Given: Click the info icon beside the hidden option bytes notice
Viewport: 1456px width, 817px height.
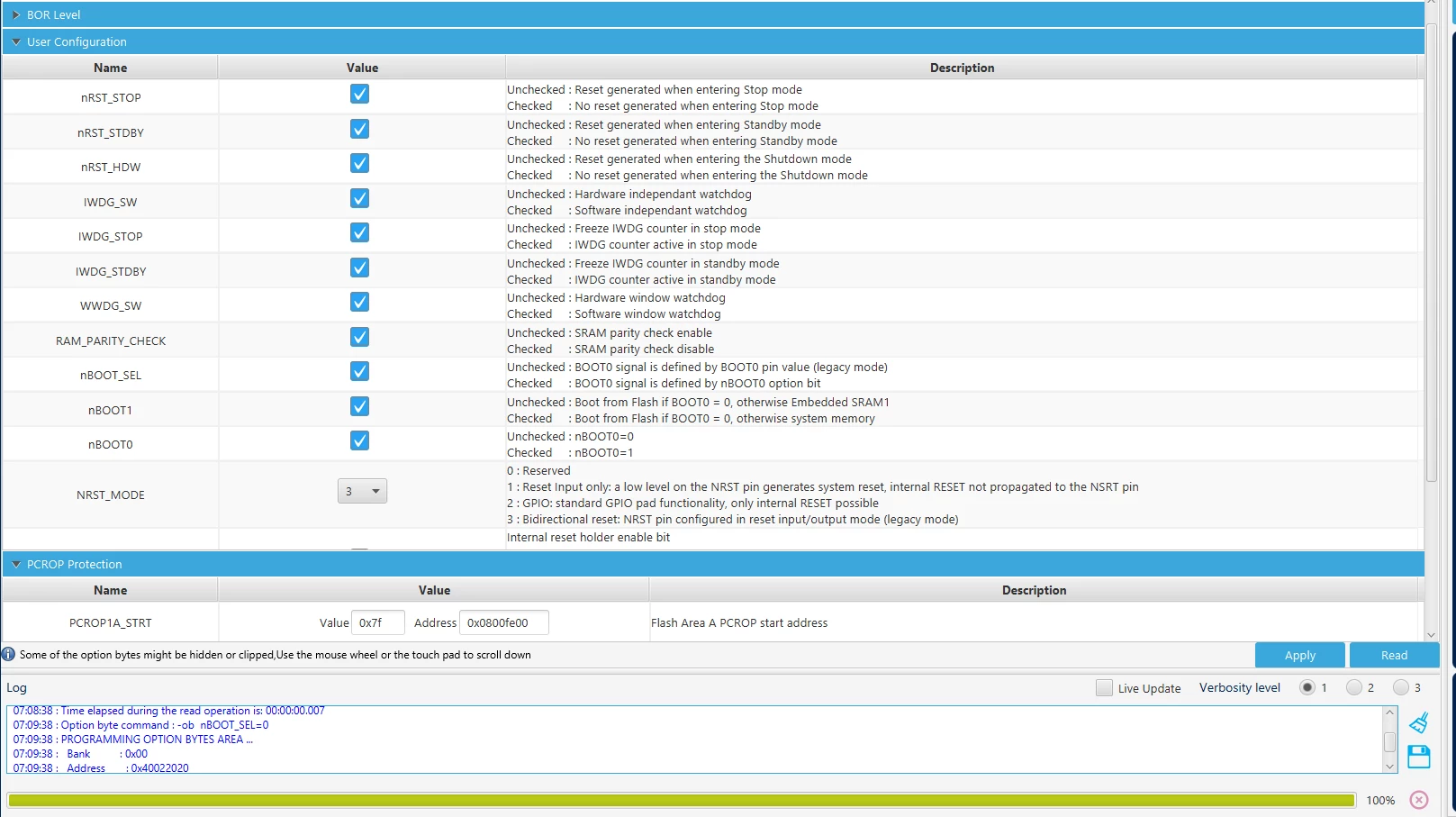Looking at the screenshot, I should point(8,654).
